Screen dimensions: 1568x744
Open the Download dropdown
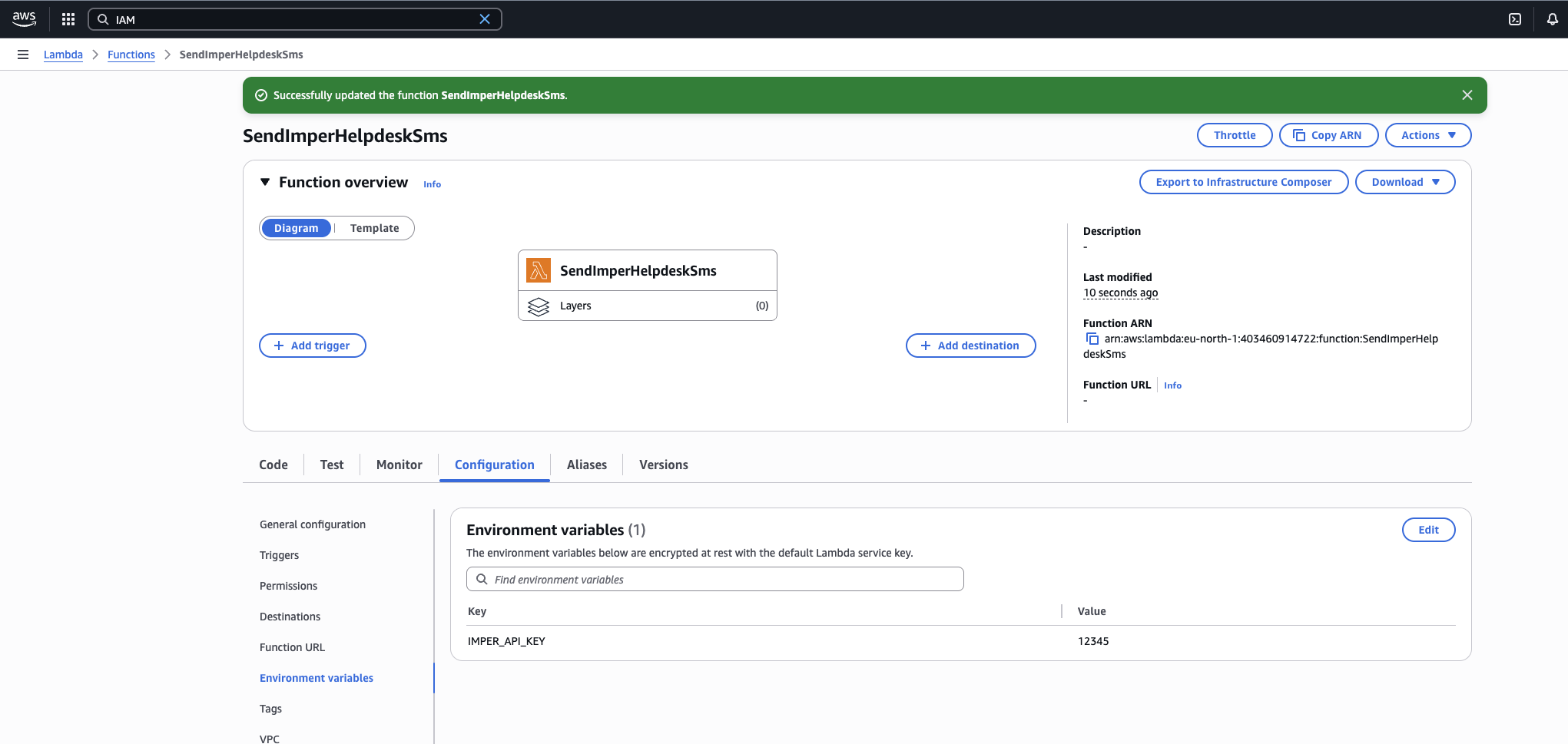1405,182
